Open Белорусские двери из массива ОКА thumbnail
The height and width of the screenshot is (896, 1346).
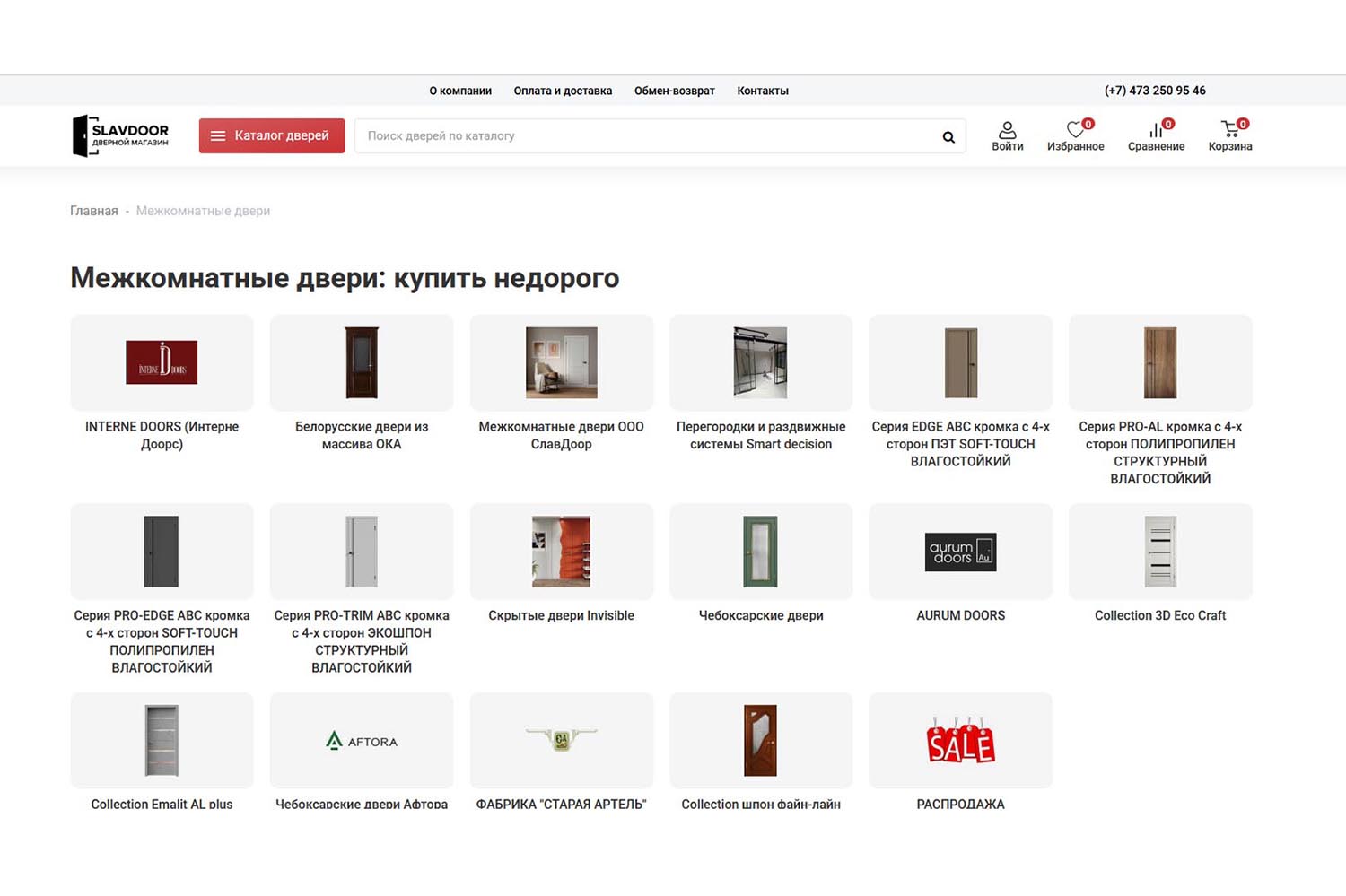(x=362, y=362)
